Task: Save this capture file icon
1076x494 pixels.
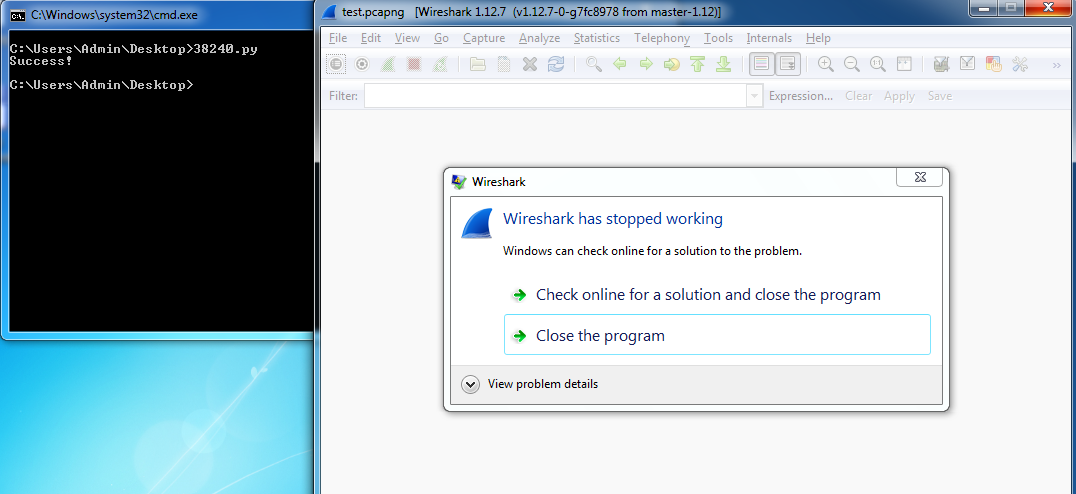Action: coord(504,64)
